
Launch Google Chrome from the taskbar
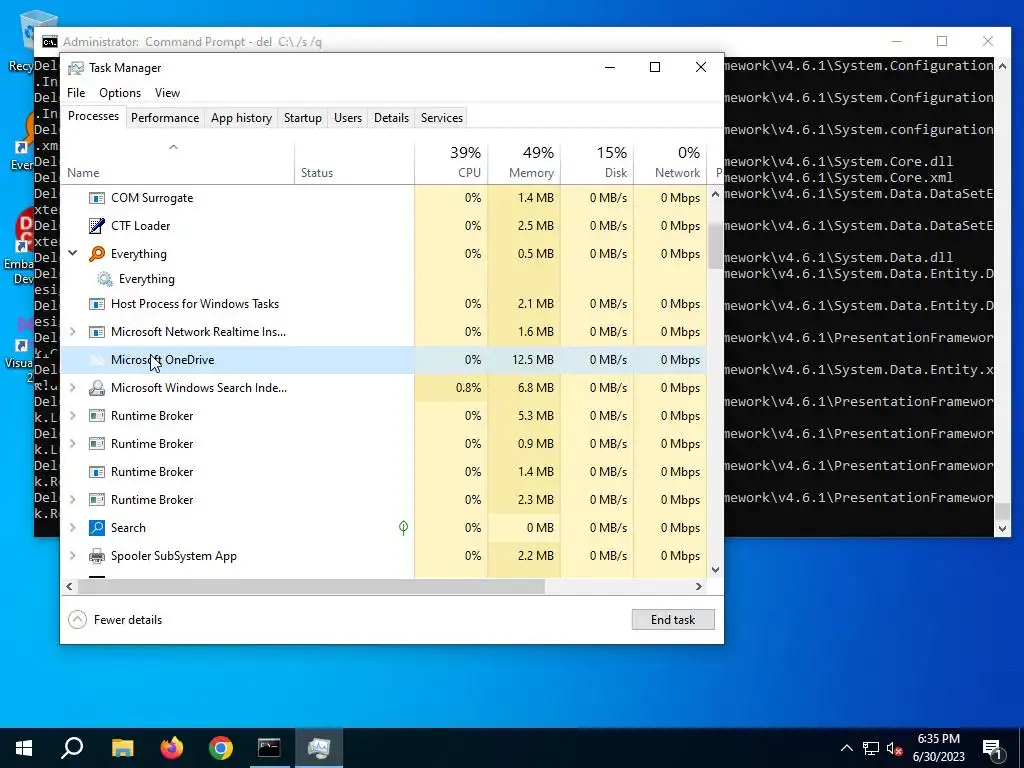[221, 748]
